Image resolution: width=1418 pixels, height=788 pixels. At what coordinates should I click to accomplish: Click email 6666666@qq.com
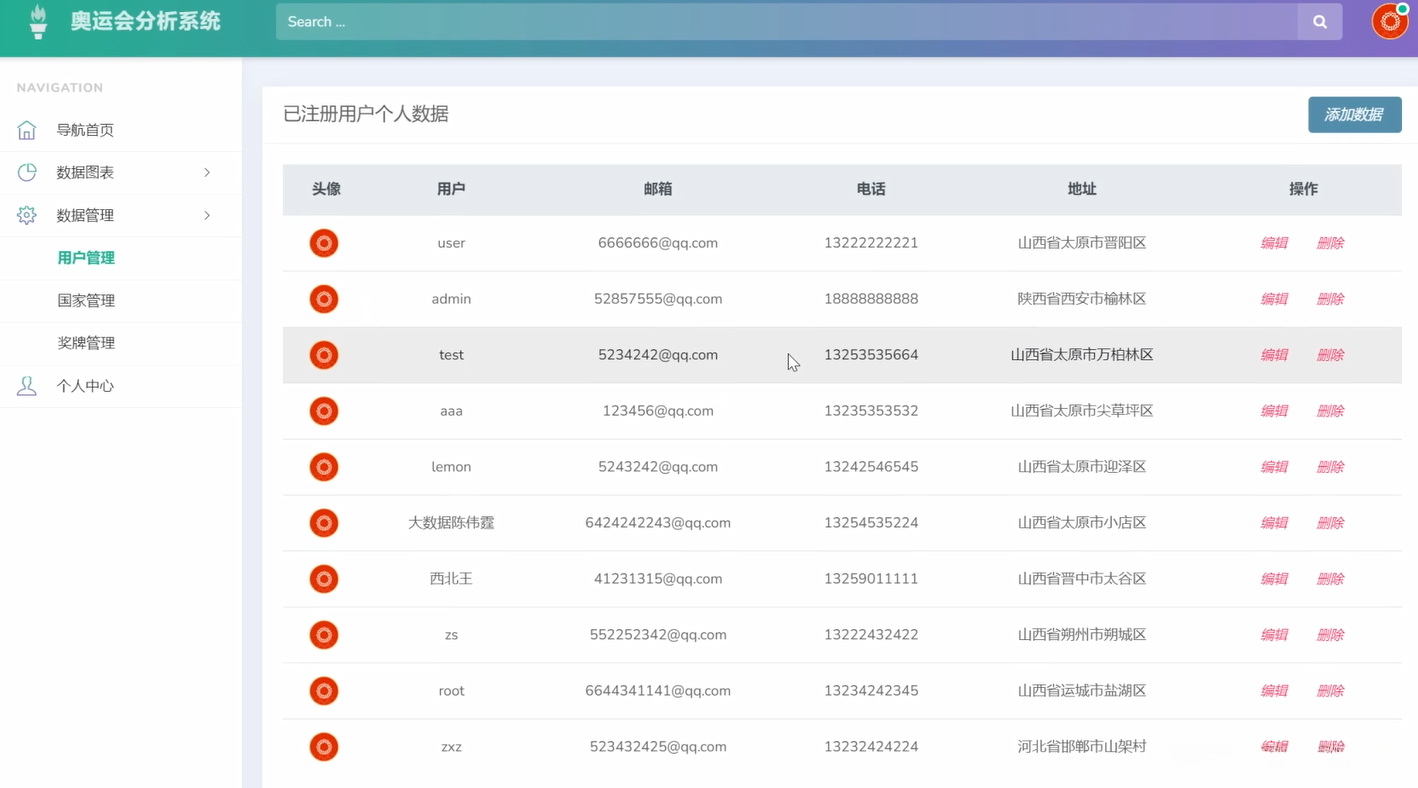[x=658, y=243]
